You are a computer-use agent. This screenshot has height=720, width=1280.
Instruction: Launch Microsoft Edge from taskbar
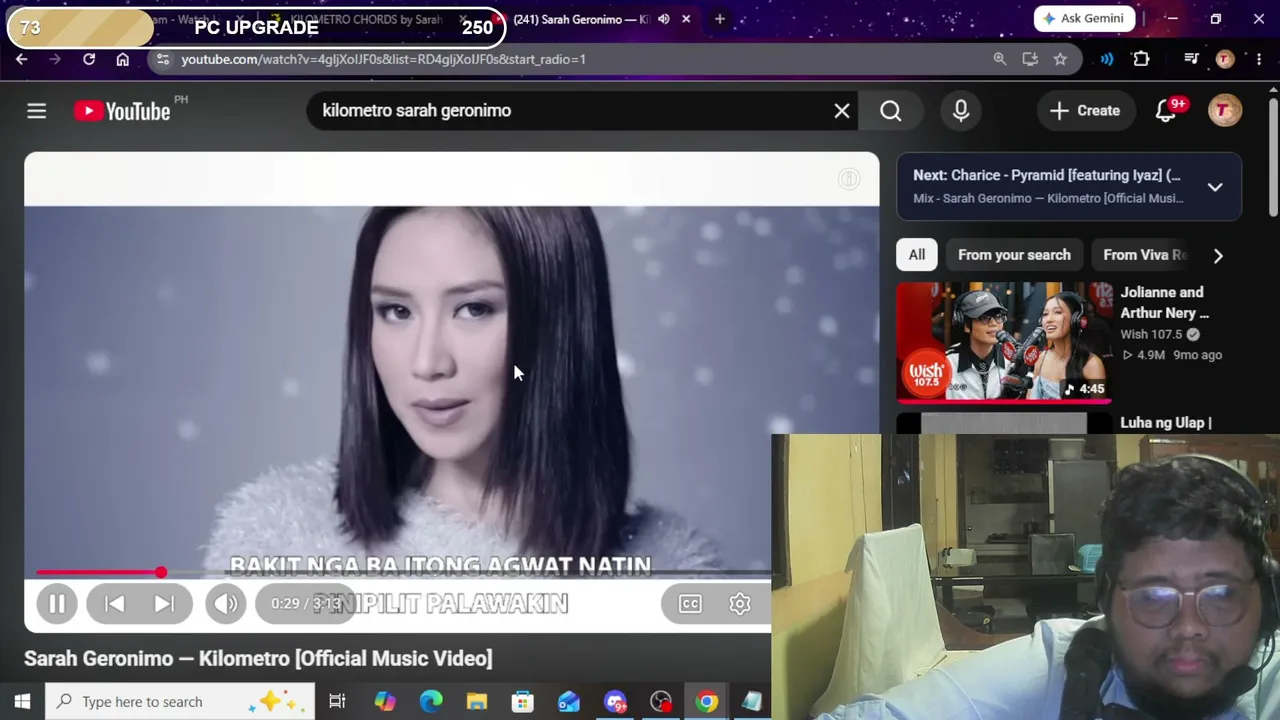[x=431, y=702]
